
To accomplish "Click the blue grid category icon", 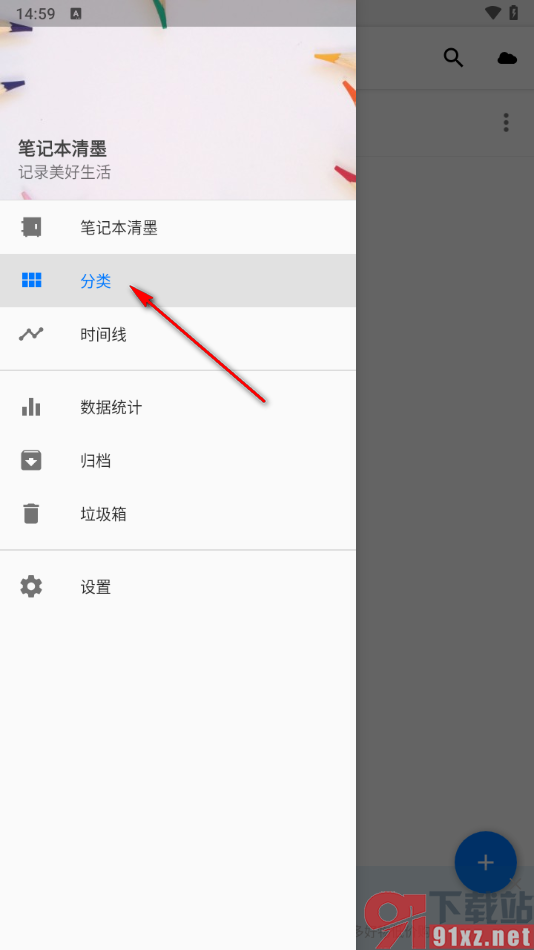I will [31, 280].
